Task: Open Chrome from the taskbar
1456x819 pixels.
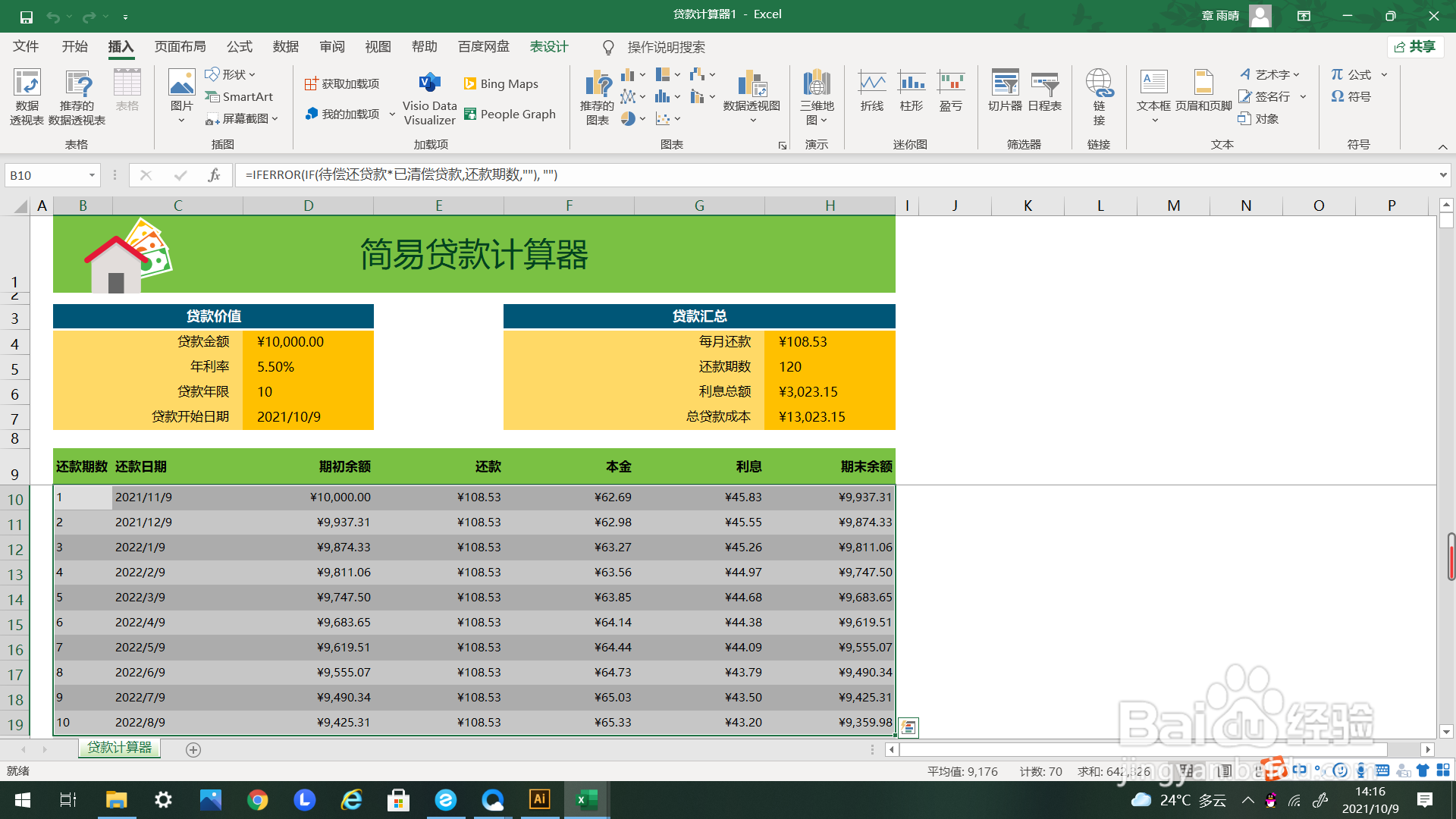Action: click(x=257, y=800)
